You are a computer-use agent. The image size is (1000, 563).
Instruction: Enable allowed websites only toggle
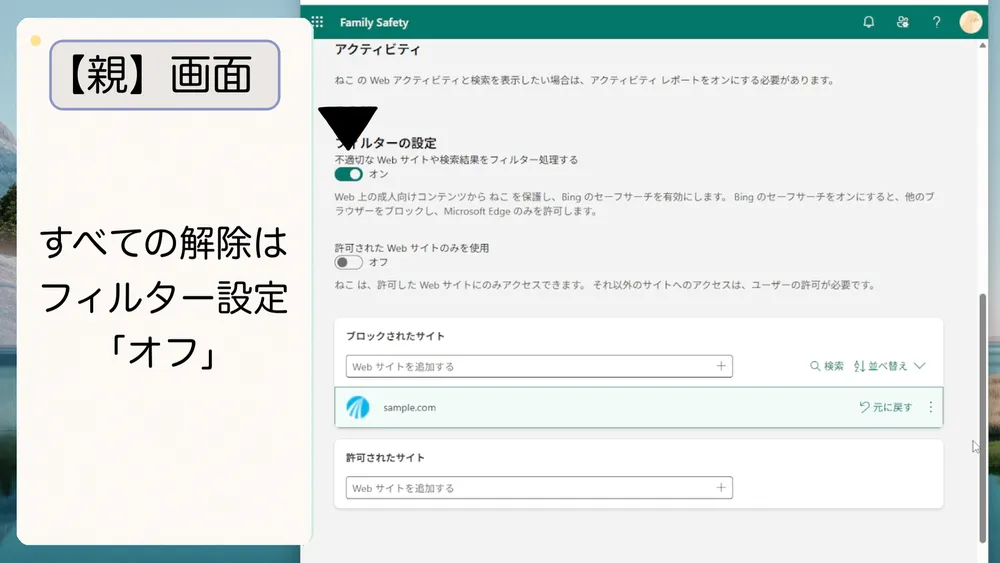[x=348, y=262]
